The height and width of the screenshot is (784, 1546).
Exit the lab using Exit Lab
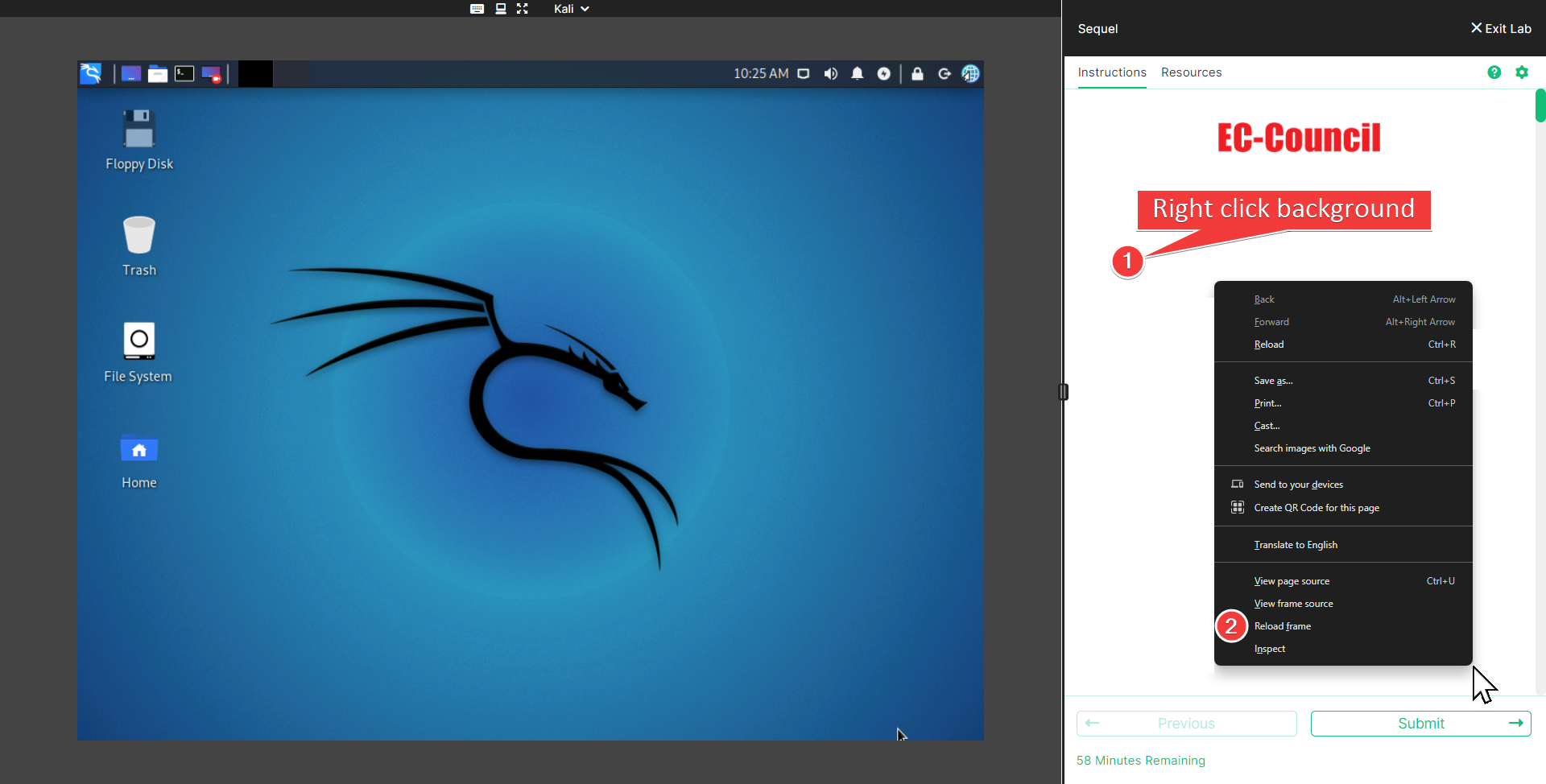pos(1501,28)
